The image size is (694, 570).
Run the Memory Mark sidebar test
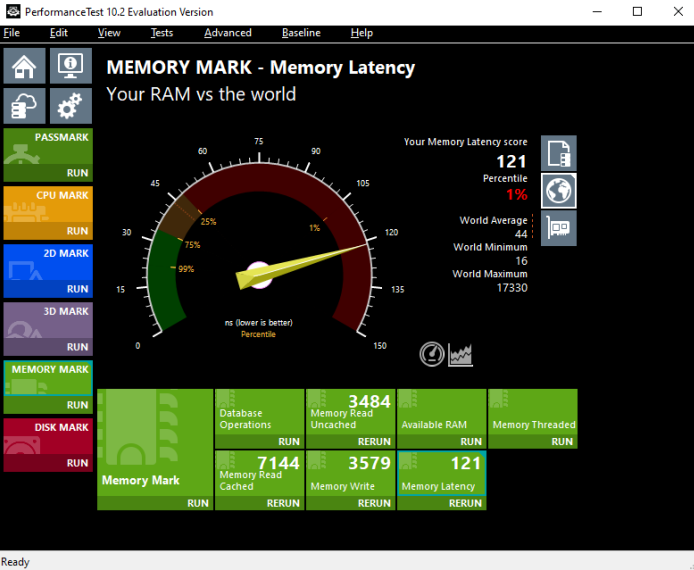pos(48,405)
